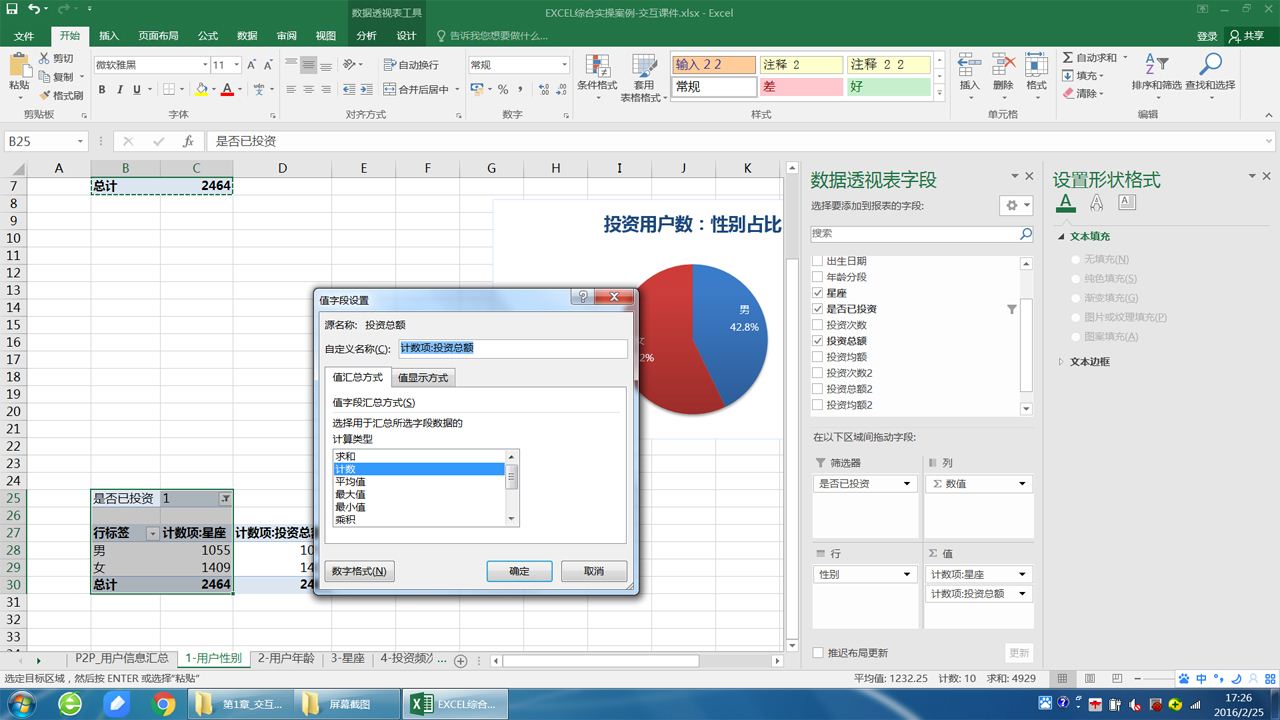The image size is (1280, 720).
Task: Open the 性别 row field dropdown
Action: (x=907, y=574)
